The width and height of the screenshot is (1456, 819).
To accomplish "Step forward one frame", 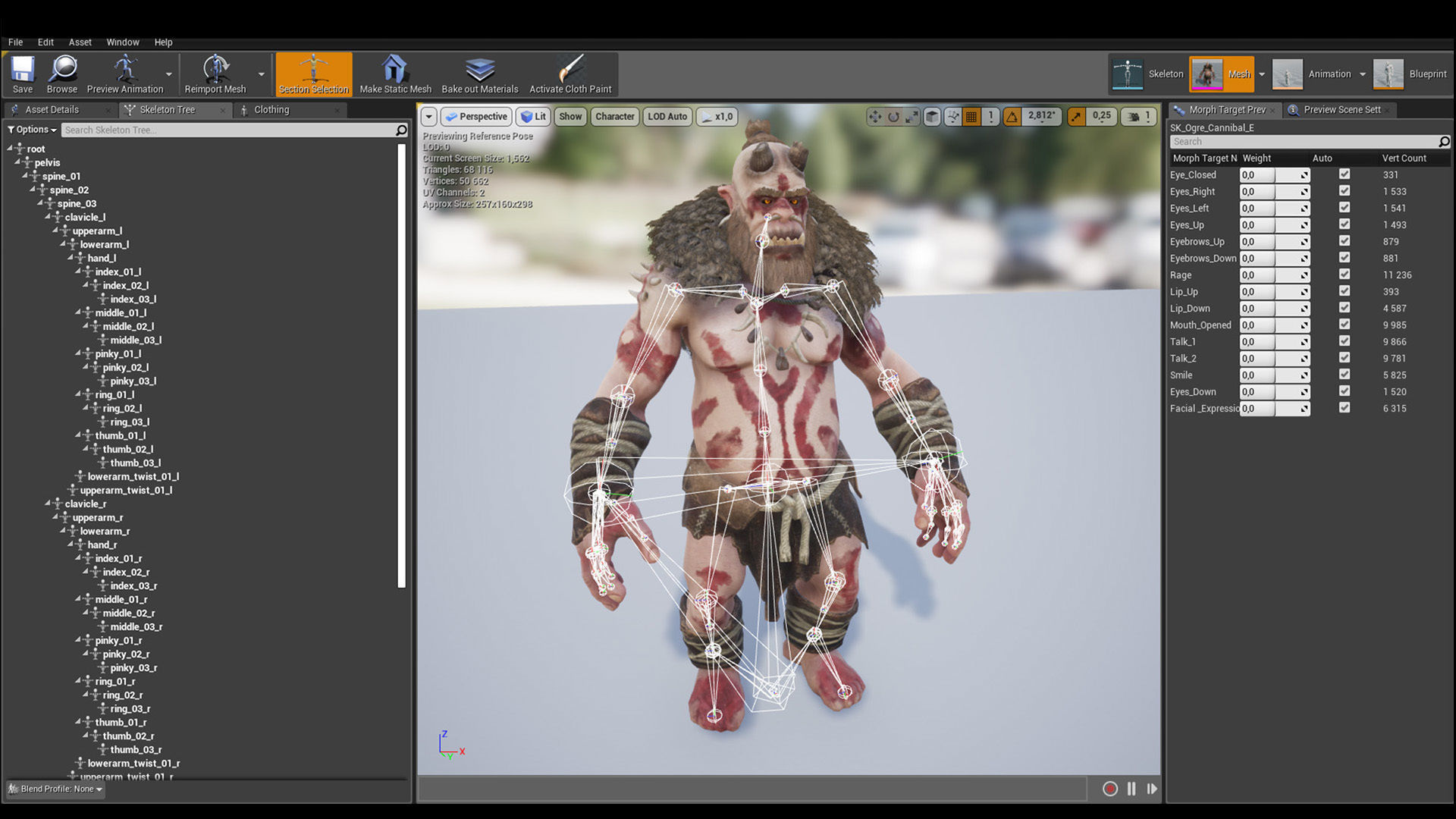I will click(x=1152, y=789).
